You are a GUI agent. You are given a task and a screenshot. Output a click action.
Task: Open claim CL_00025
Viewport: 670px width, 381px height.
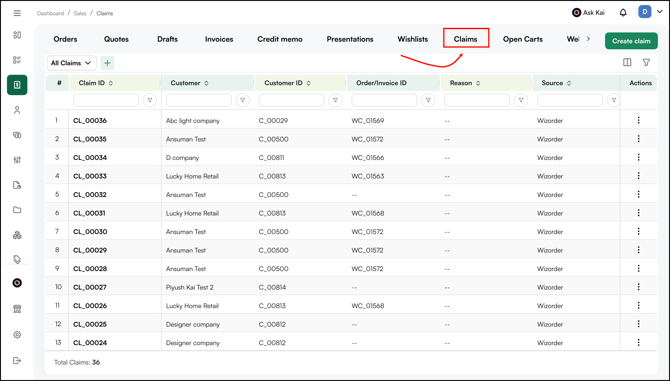90,324
